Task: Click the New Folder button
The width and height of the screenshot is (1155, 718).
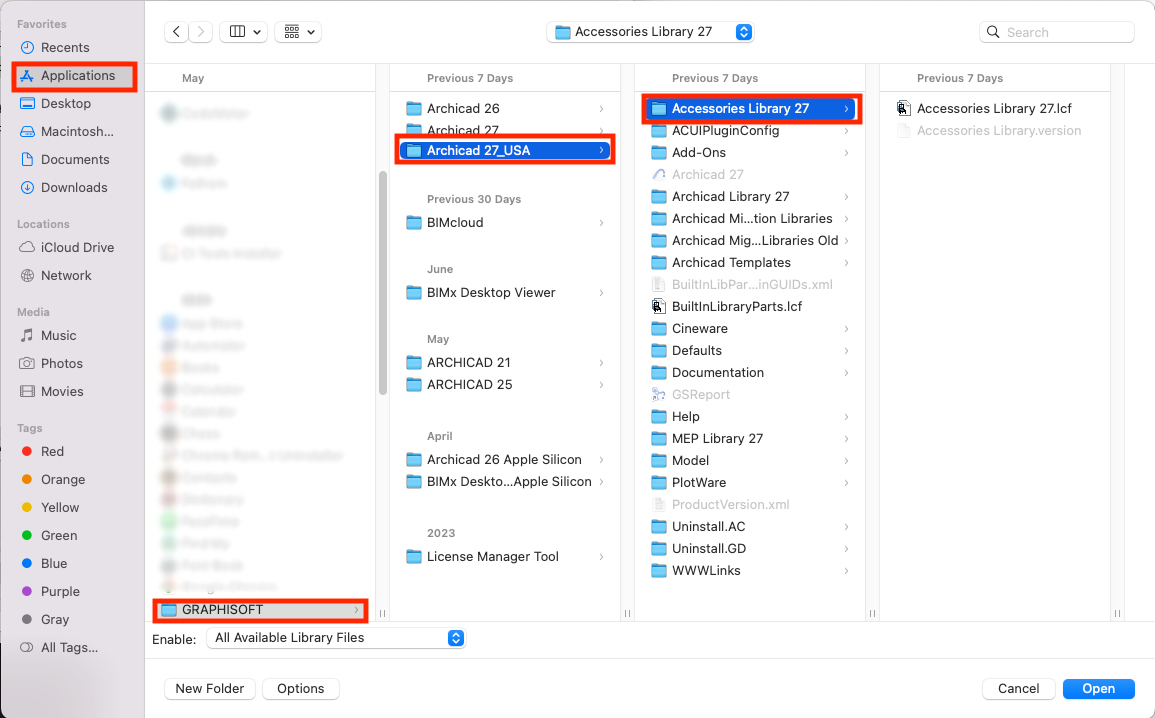Action: click(209, 688)
